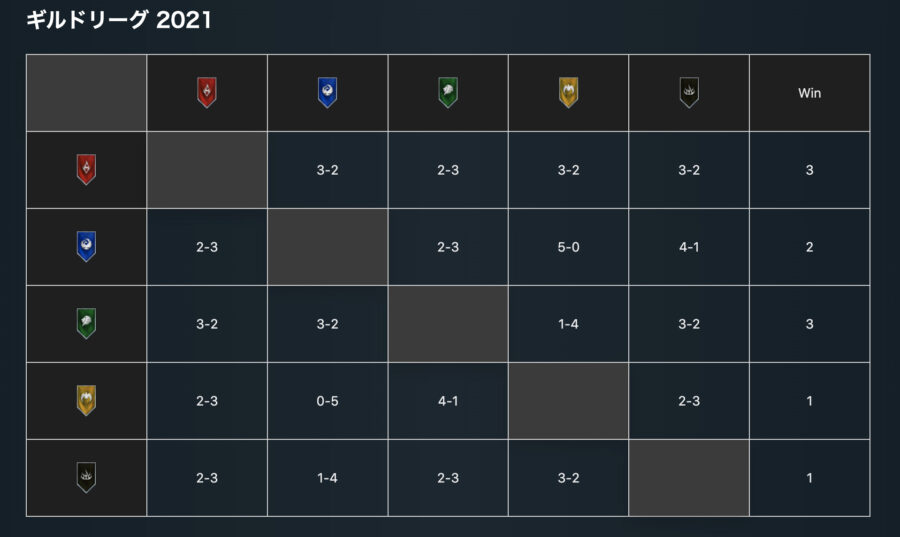
Task: Select the 0-5 score cell
Action: point(327,400)
